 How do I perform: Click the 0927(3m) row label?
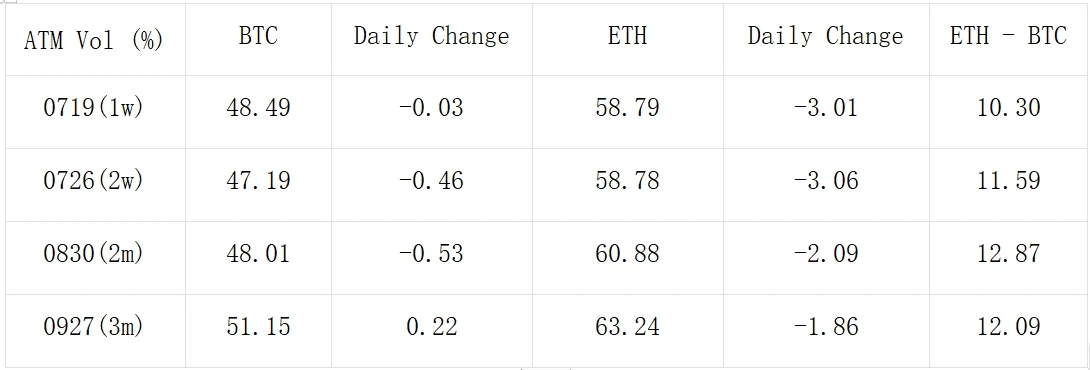tap(95, 330)
